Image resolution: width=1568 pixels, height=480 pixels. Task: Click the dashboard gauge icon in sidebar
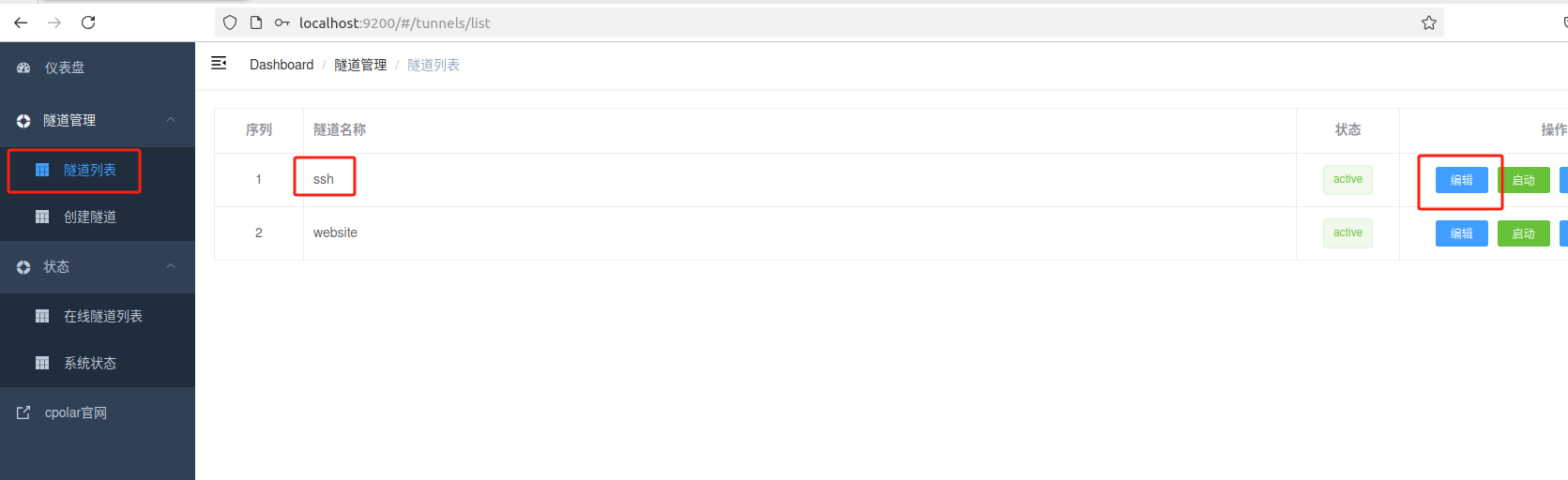[x=23, y=67]
